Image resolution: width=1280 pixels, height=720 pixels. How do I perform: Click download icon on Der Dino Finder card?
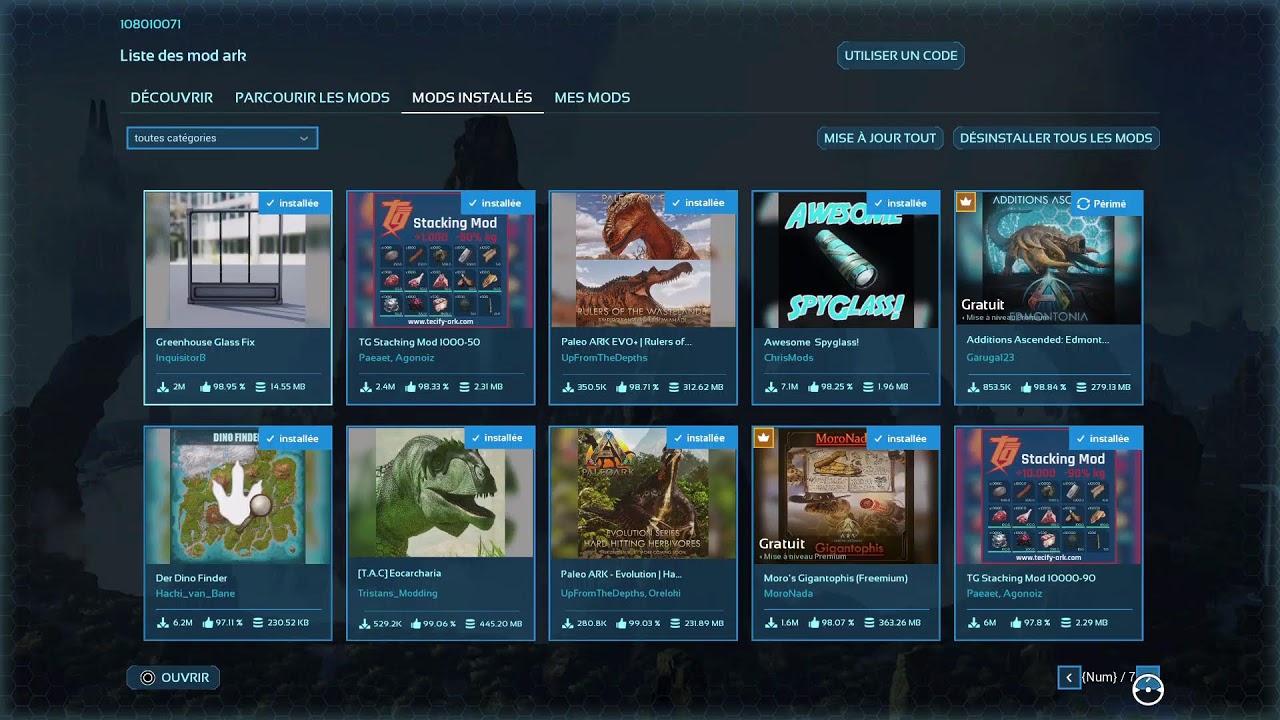pos(163,623)
